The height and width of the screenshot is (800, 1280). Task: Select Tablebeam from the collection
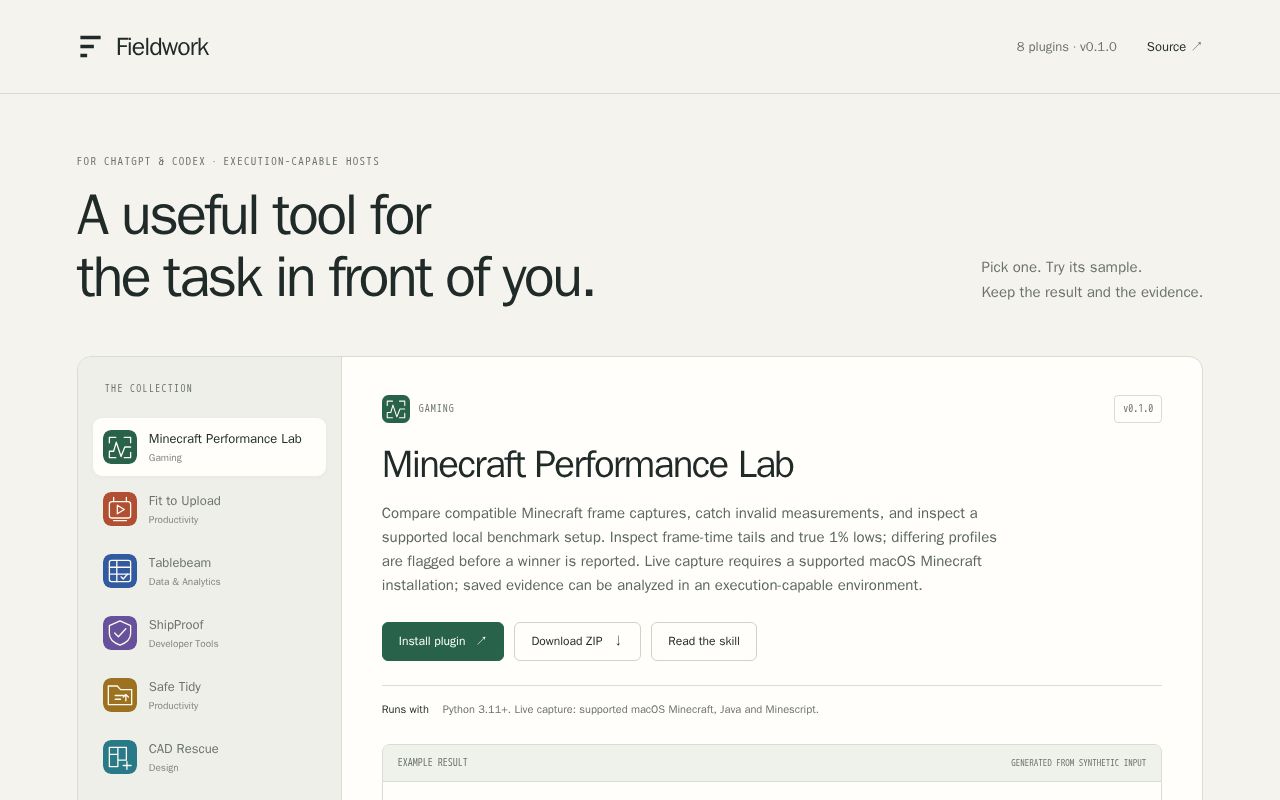[x=209, y=571]
